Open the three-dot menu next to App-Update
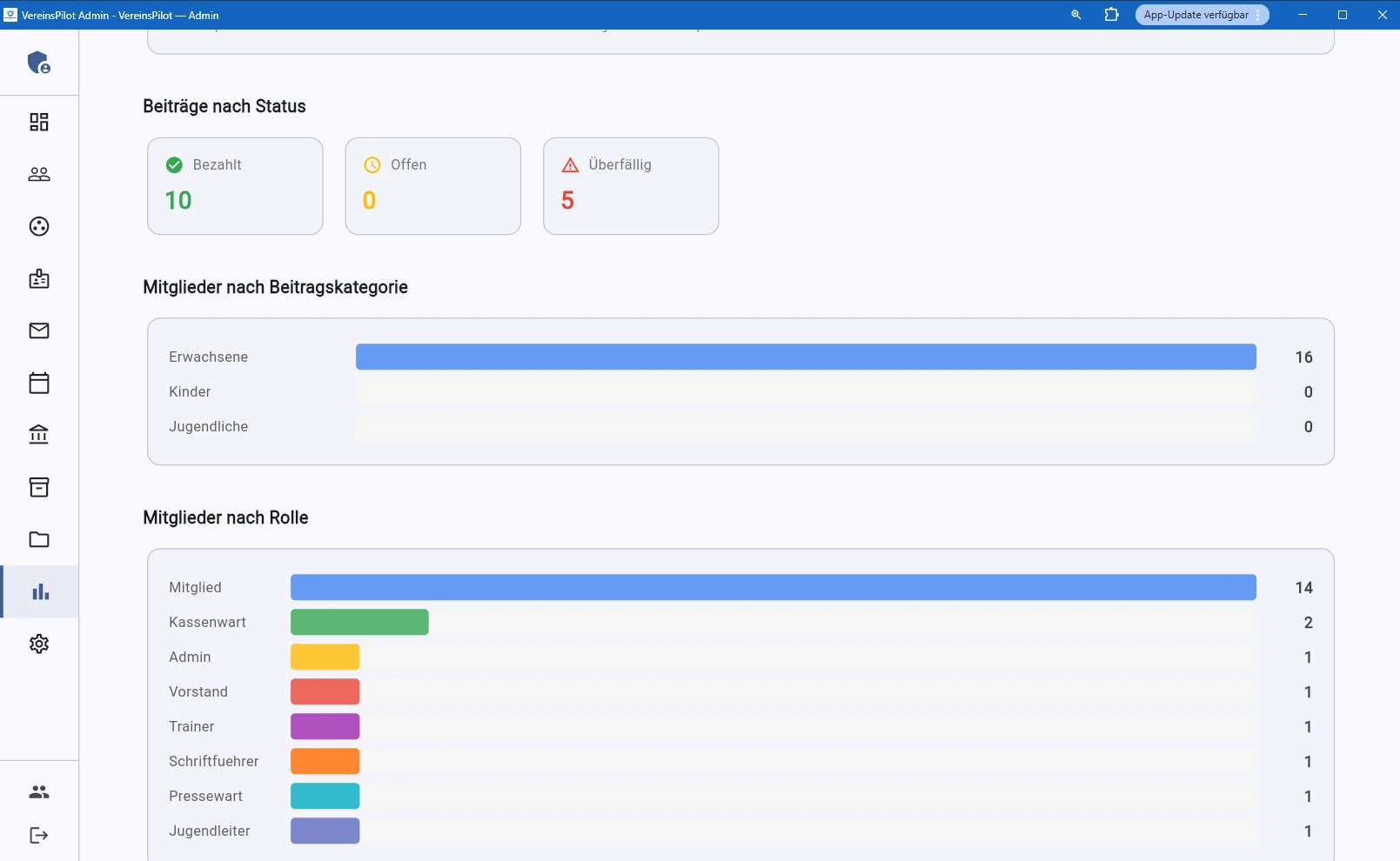This screenshot has width=1400, height=861. 1258,15
